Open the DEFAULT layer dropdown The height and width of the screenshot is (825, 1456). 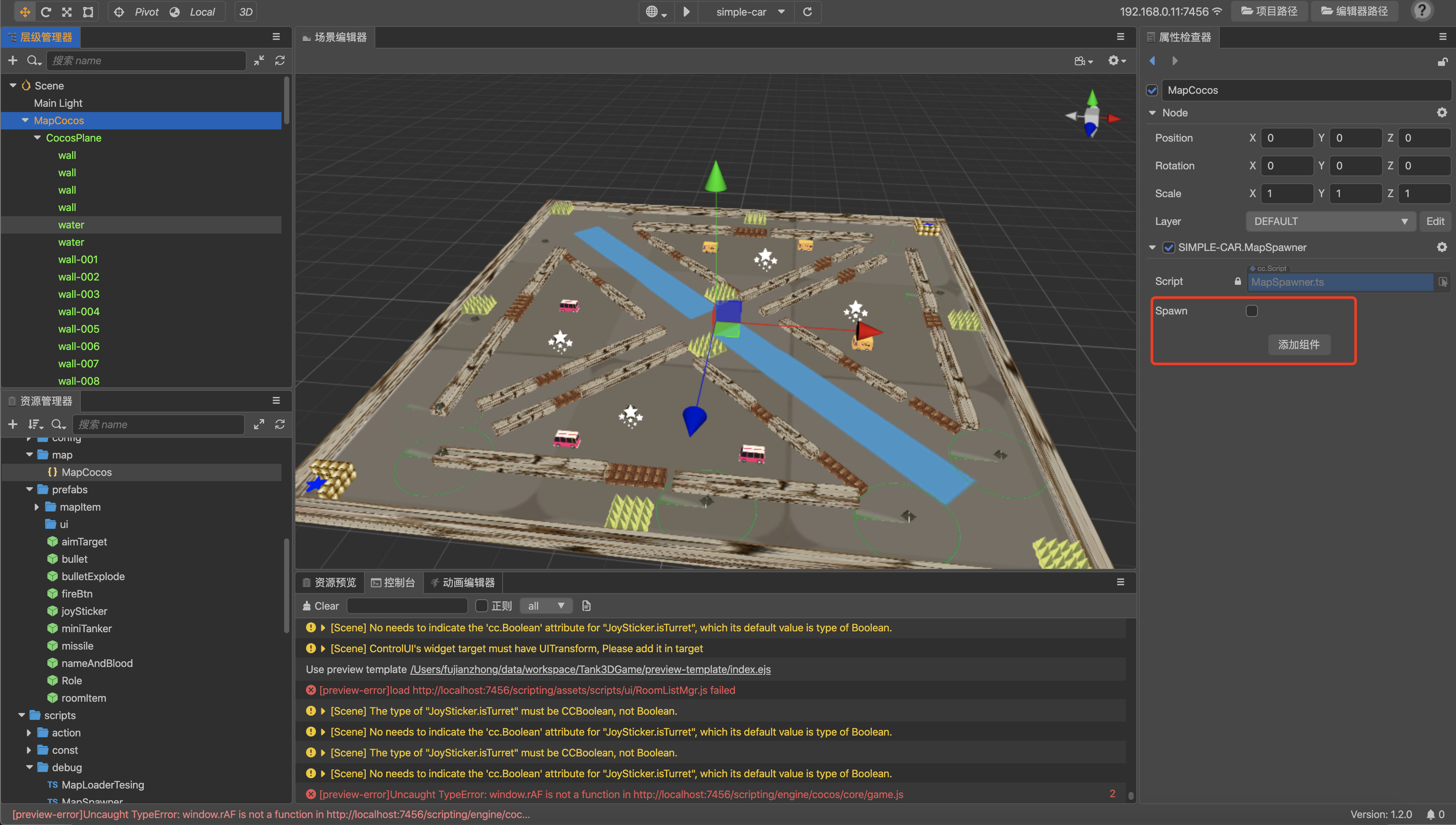click(x=1330, y=221)
